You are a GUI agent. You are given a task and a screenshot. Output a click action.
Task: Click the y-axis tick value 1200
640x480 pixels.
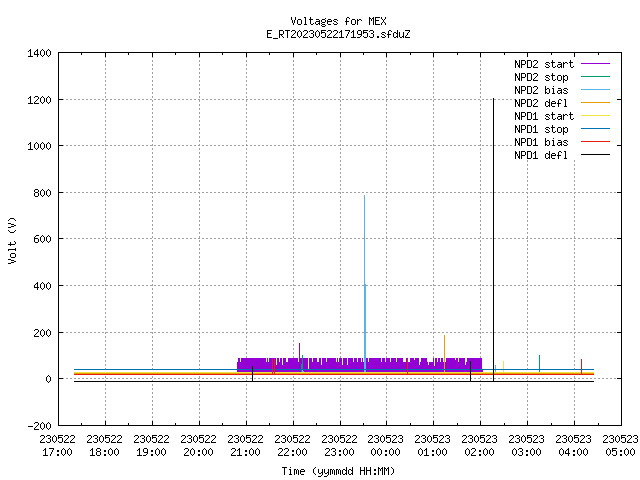pos(39,100)
